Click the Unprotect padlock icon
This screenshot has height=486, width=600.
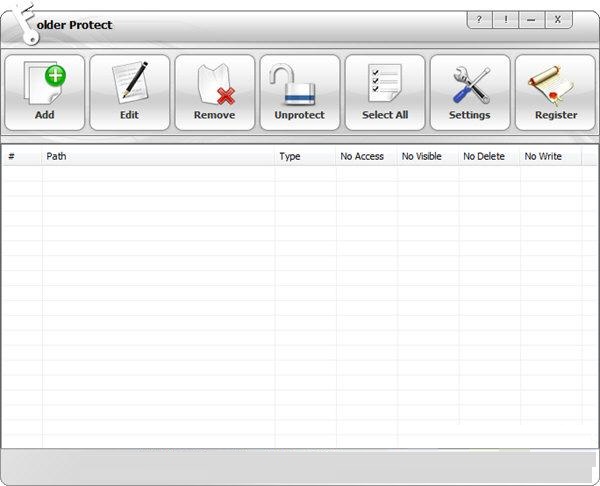pyautogui.click(x=300, y=84)
